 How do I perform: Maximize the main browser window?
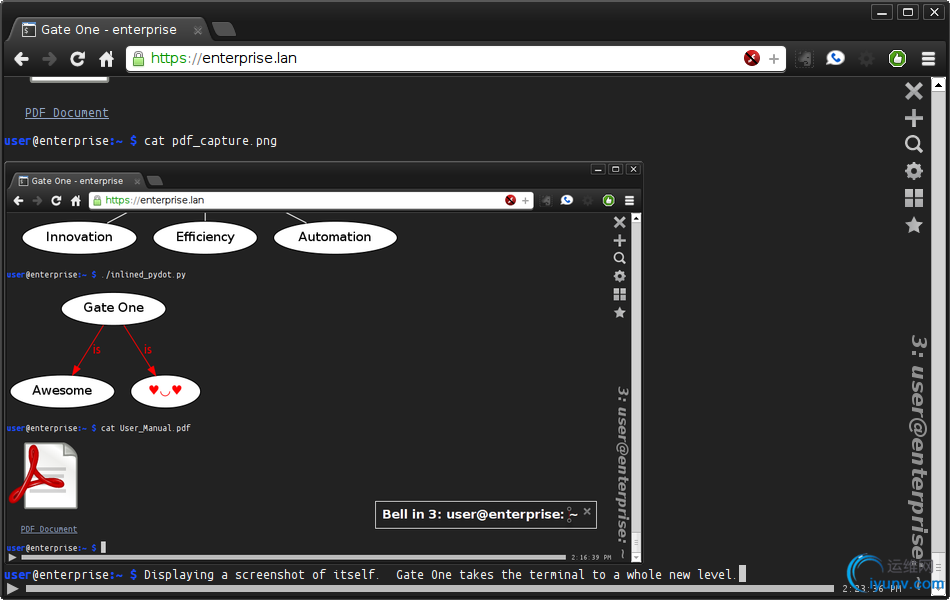[908, 12]
